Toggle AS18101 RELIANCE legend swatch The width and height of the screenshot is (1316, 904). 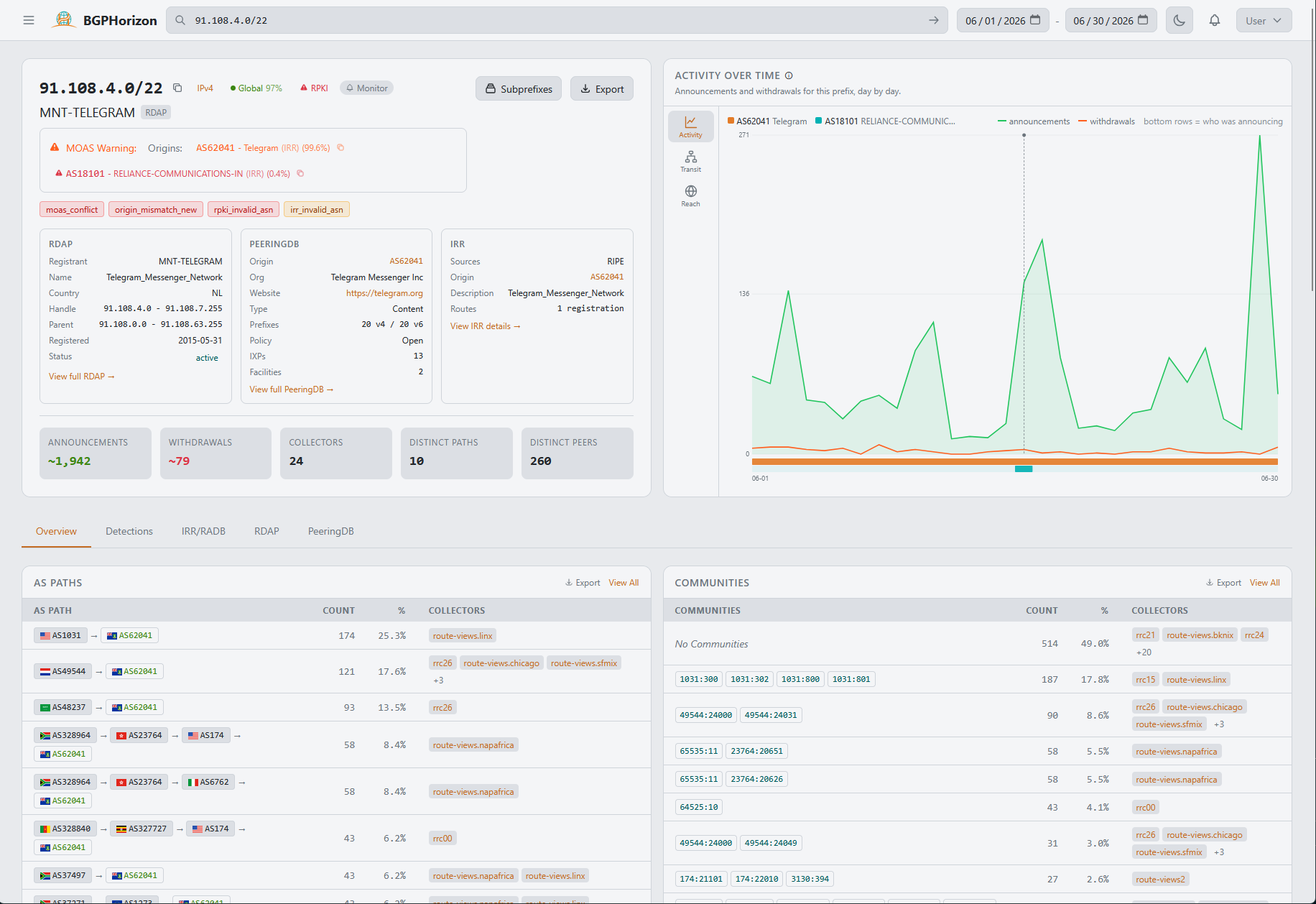[x=819, y=121]
